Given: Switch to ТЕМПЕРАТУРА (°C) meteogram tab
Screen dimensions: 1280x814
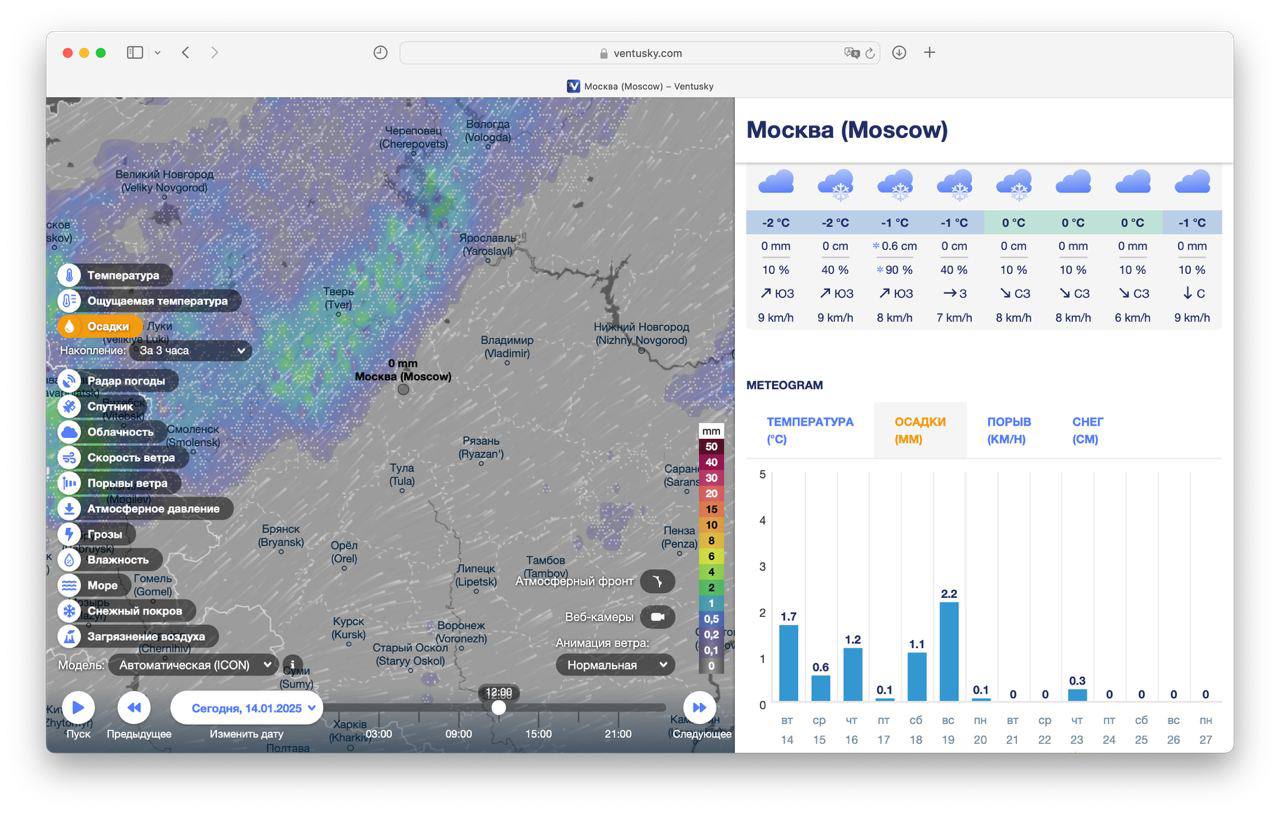Looking at the screenshot, I should coord(810,430).
